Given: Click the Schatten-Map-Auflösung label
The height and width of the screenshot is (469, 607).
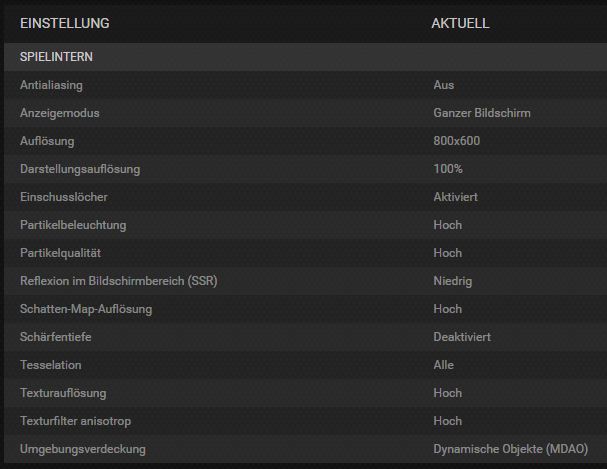Looking at the screenshot, I should 86,309.
